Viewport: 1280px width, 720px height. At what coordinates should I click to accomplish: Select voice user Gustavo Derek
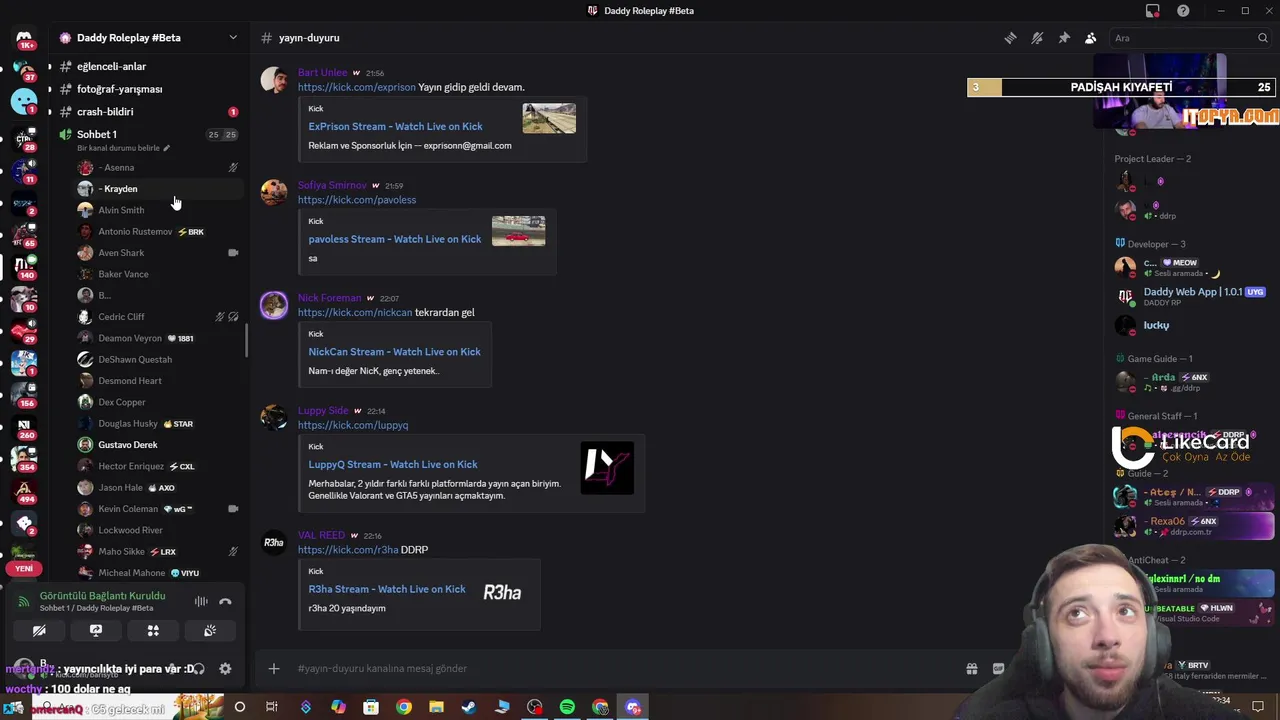click(x=128, y=445)
